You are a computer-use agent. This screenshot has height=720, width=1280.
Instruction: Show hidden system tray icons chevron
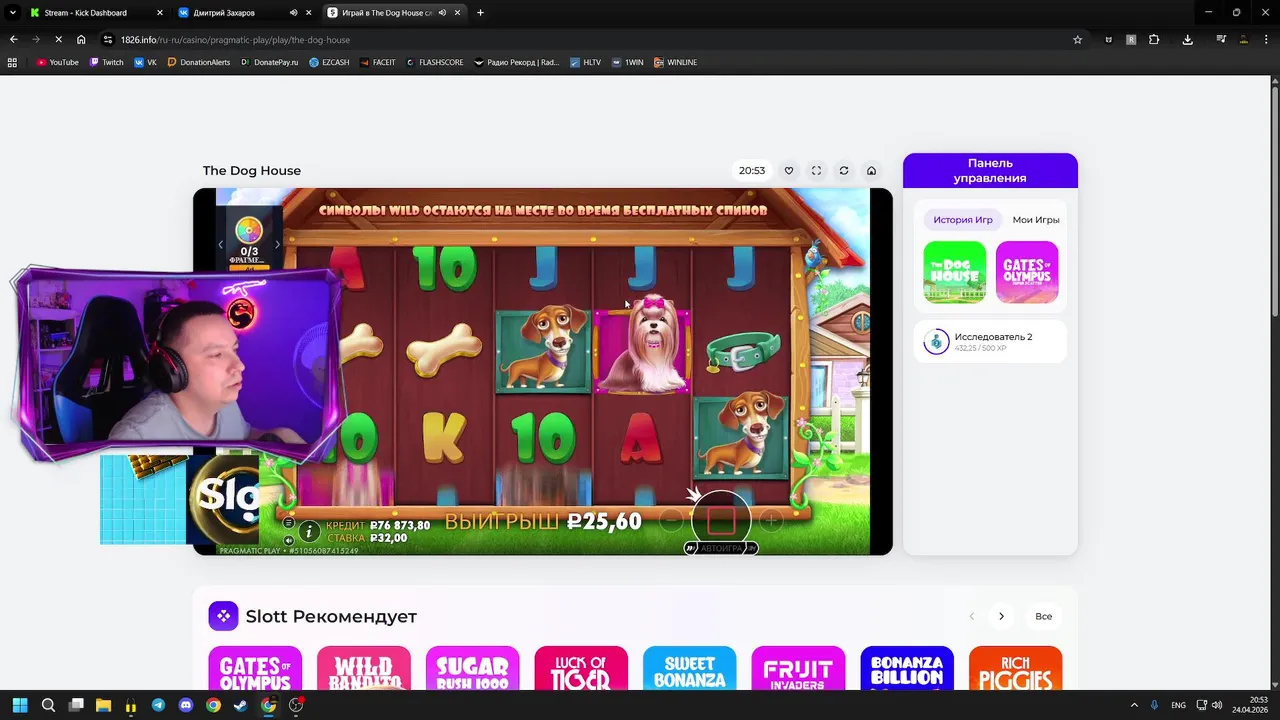(x=1134, y=705)
